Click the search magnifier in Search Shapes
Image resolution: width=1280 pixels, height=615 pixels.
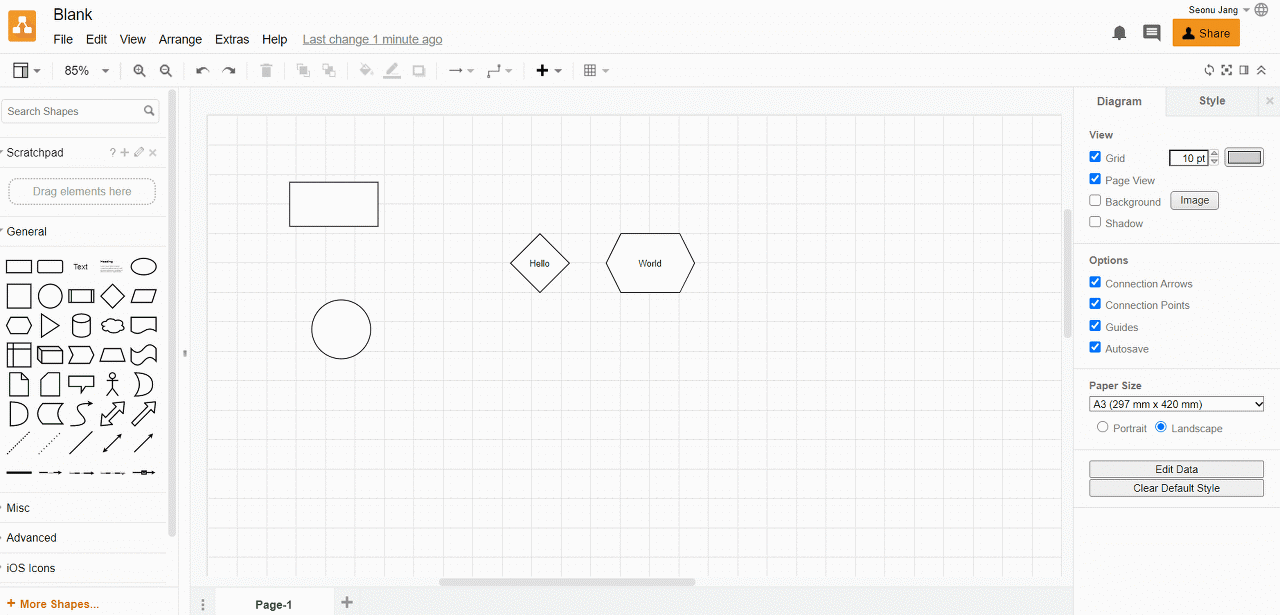point(149,111)
